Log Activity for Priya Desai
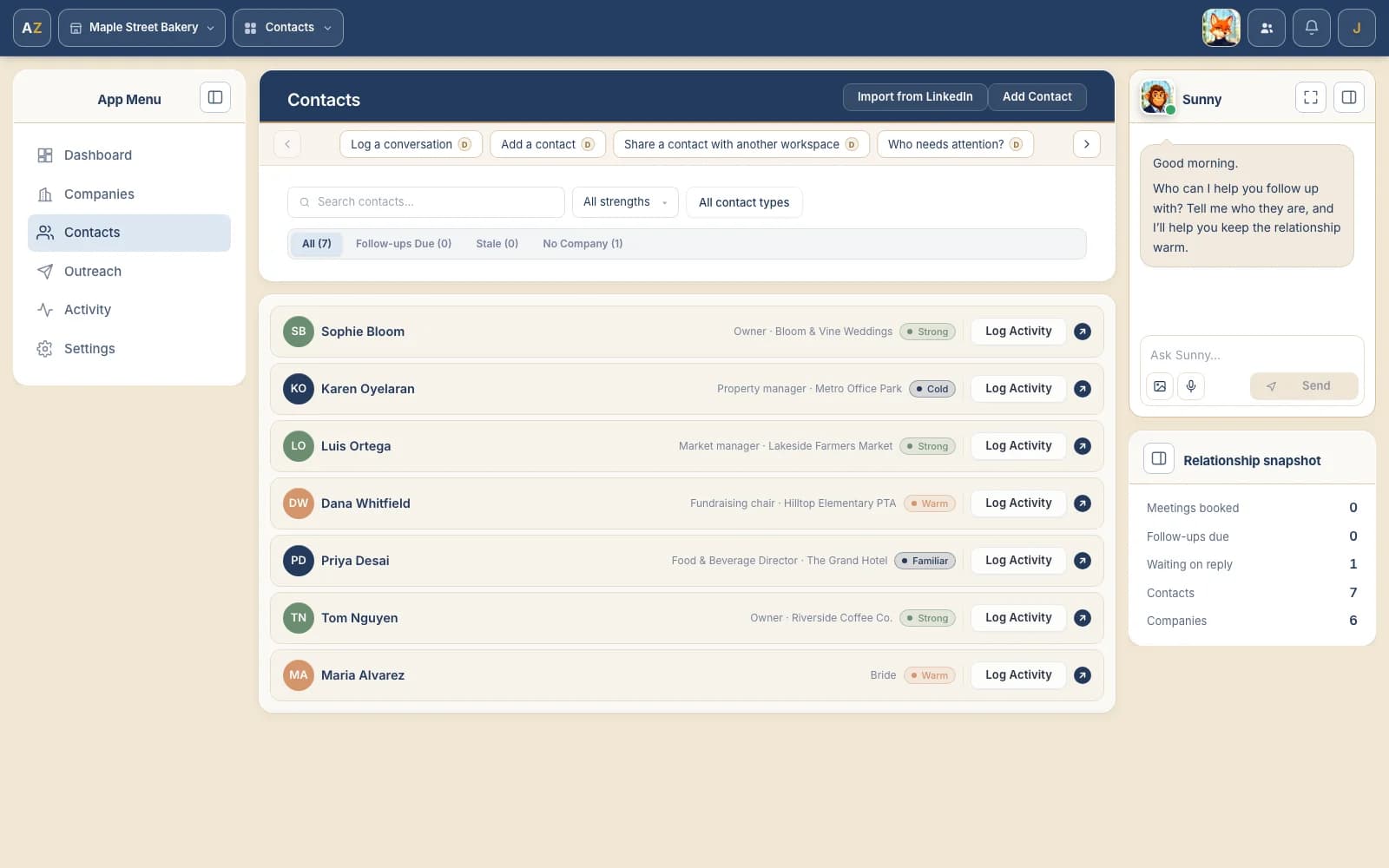Image resolution: width=1389 pixels, height=868 pixels. 1018,561
